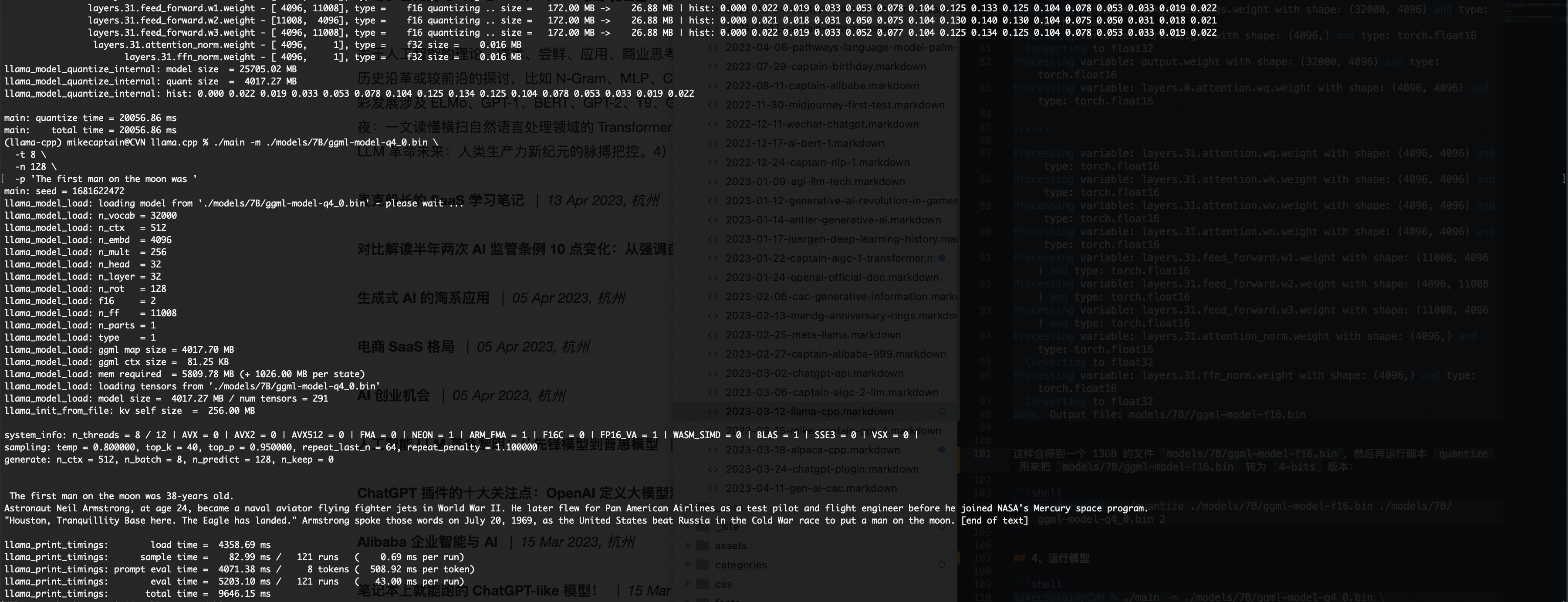Image resolution: width=1568 pixels, height=602 pixels.
Task: Click file icon of 2022-12-17-ai-bert-1.markdown
Action: (712, 143)
